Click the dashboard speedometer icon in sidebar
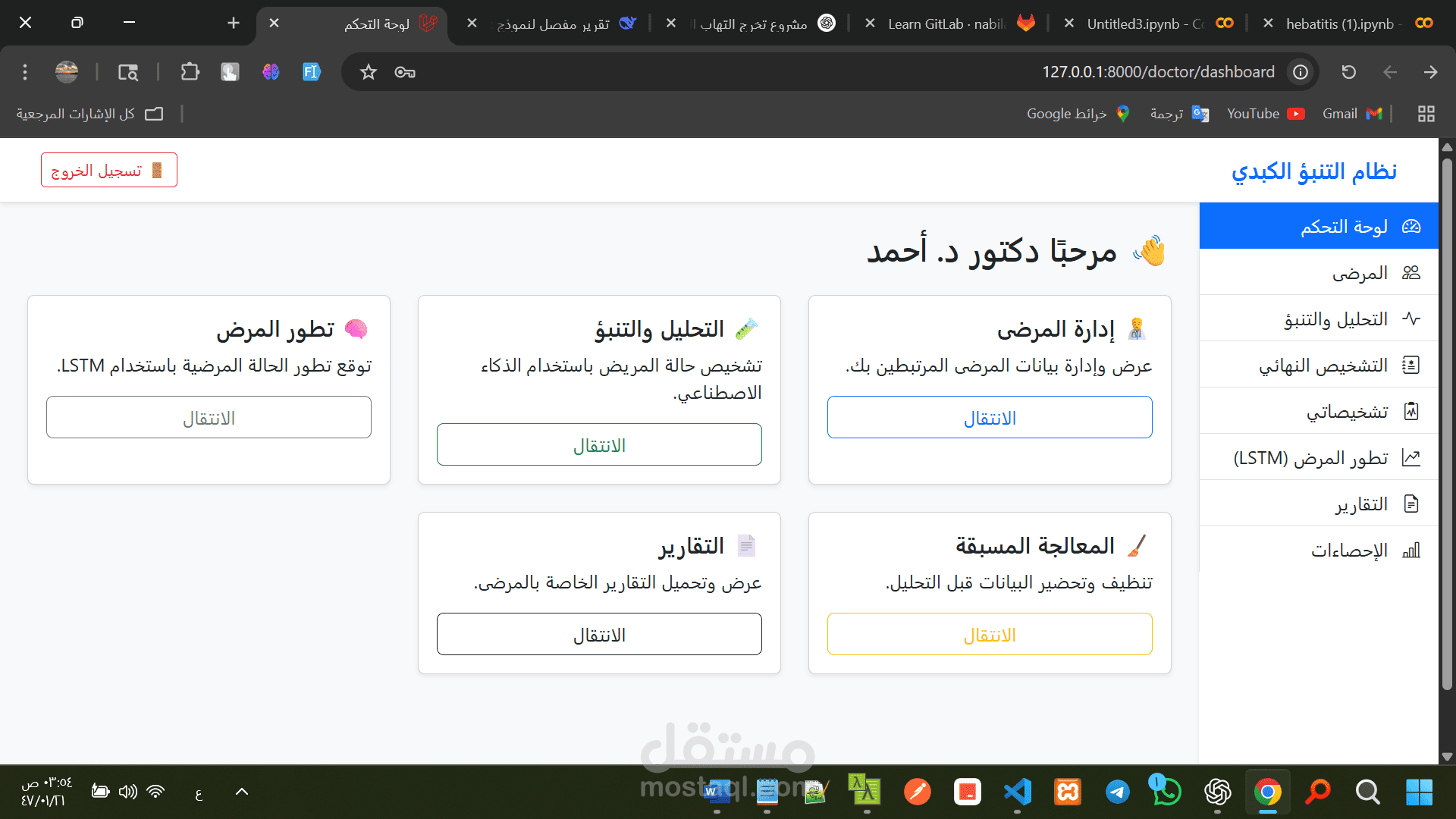 1411,226
